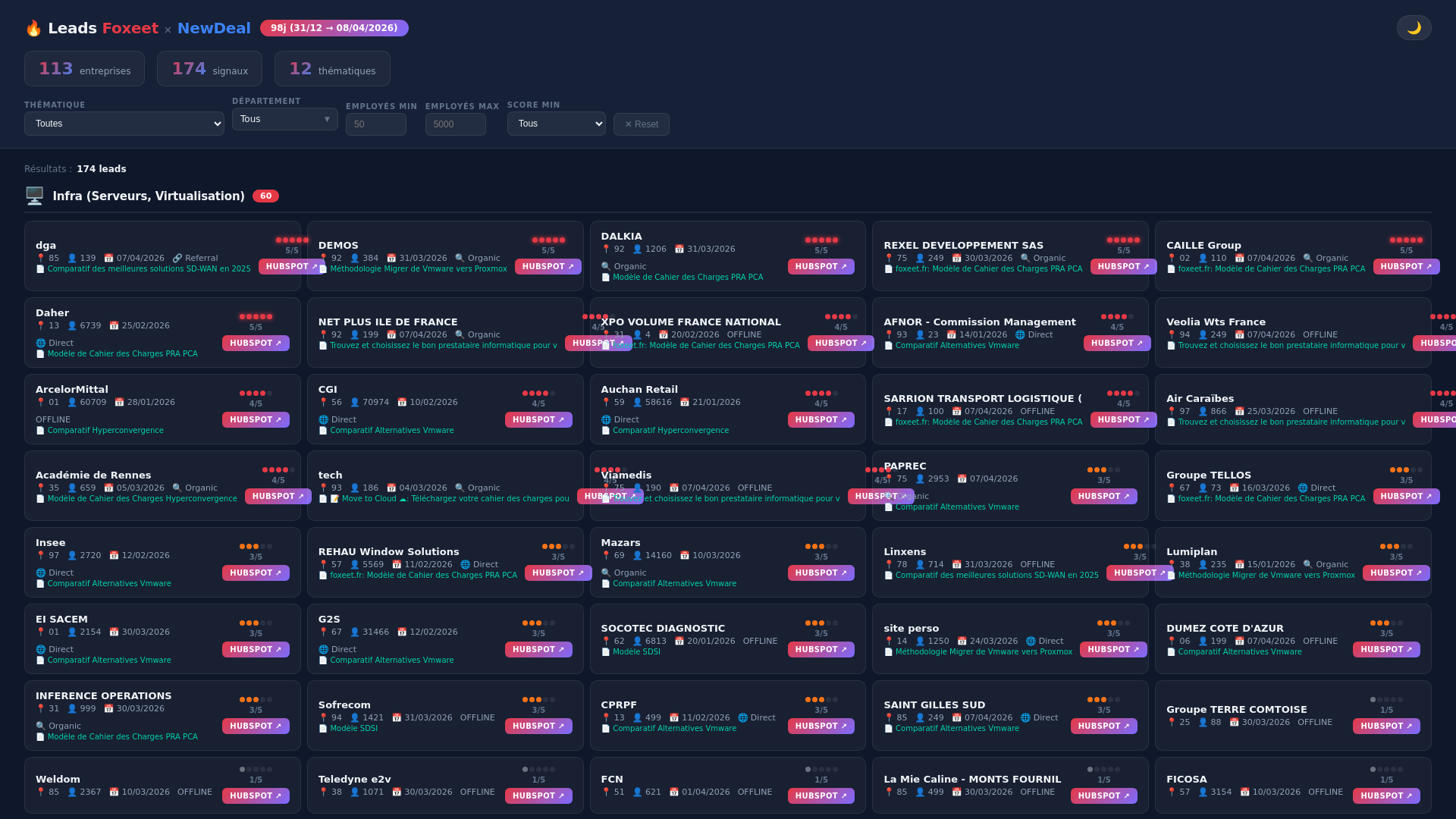Open HubSpot for Groupe TERRE COMTOISE
This screenshot has height=819, width=1456.
click(x=1386, y=726)
